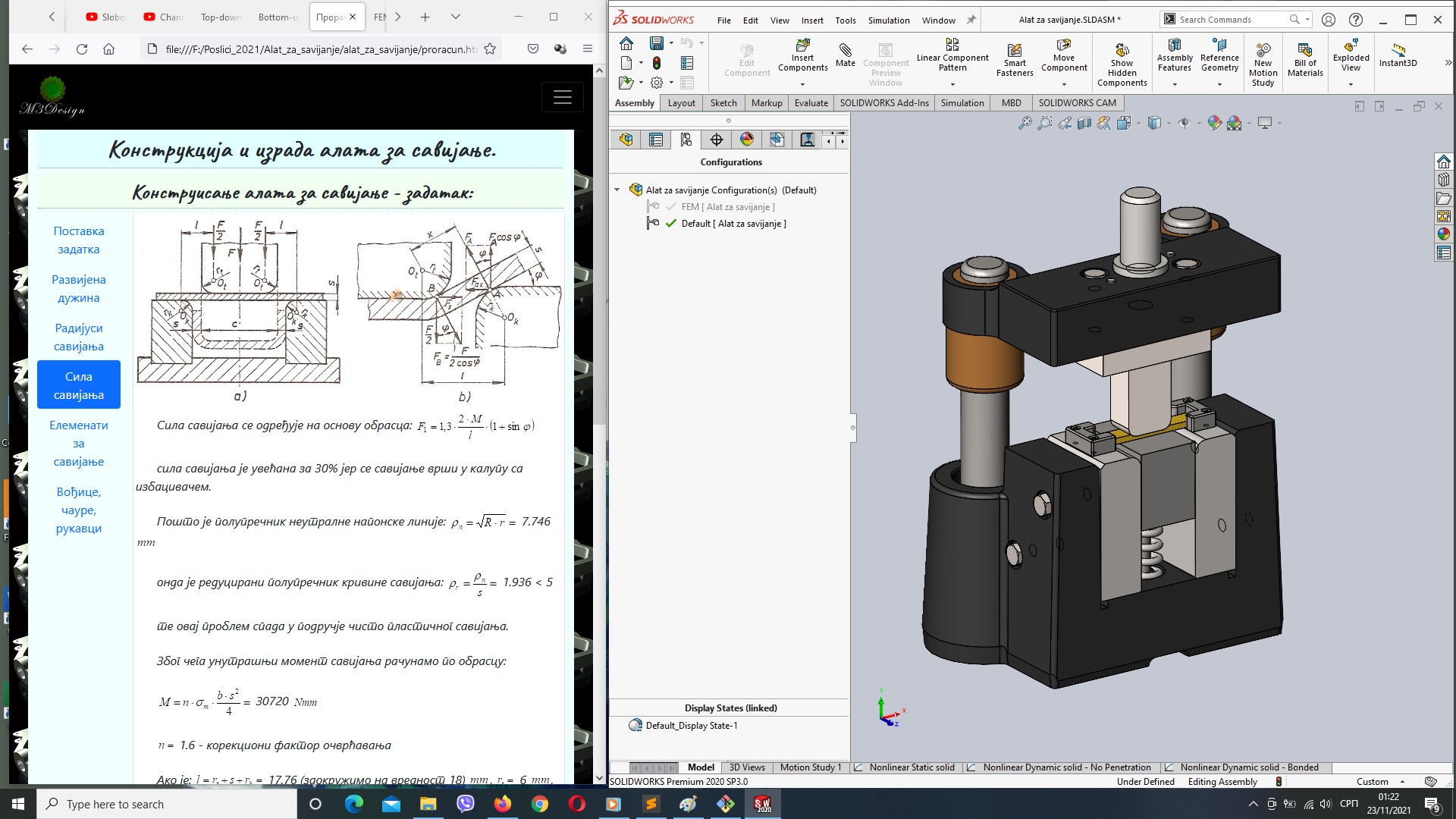Viewport: 1456px width, 819px height.
Task: Expand Alat za savijanje Configurations tree
Action: click(x=618, y=189)
